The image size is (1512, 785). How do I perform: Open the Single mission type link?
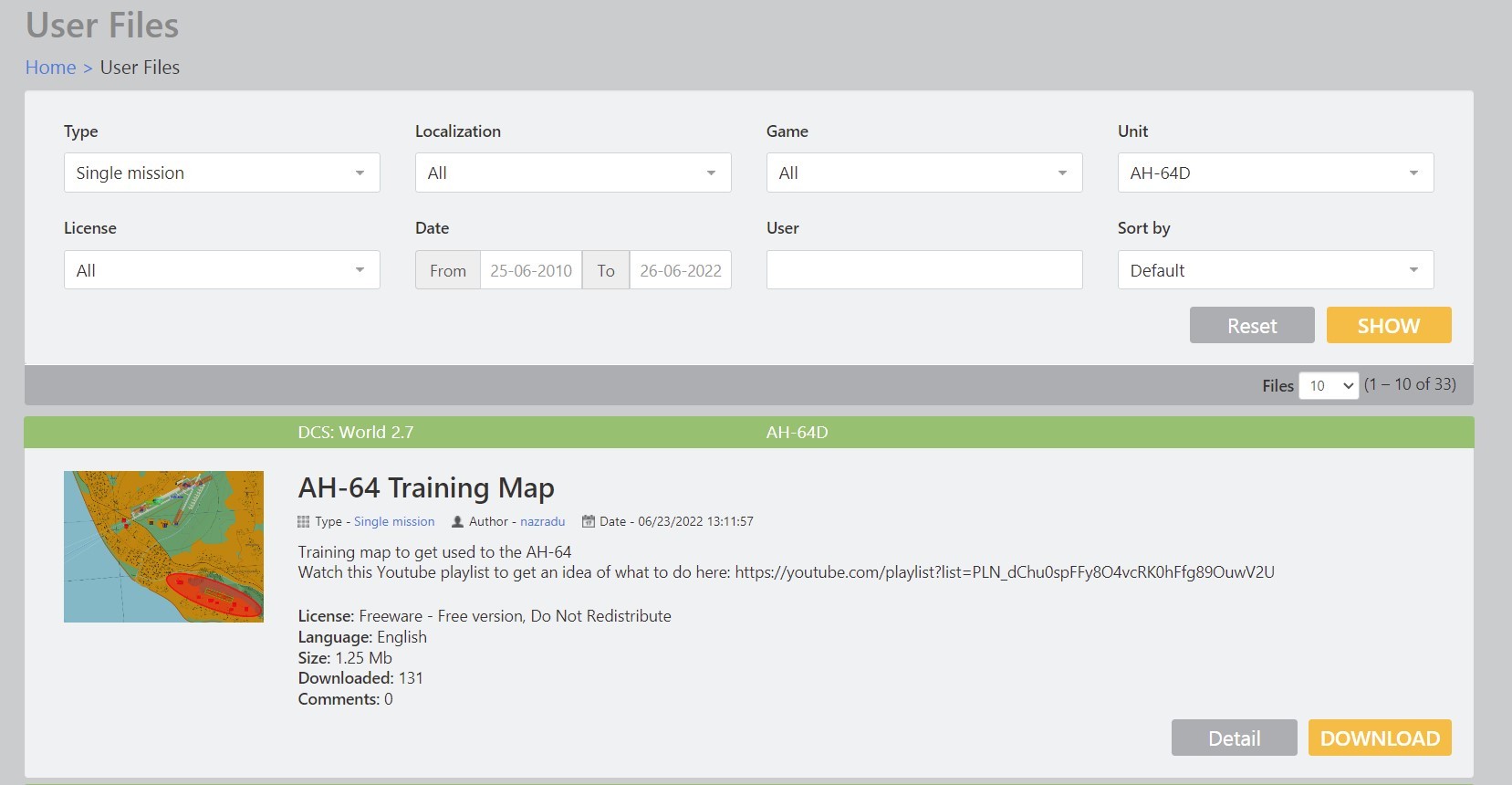394,521
